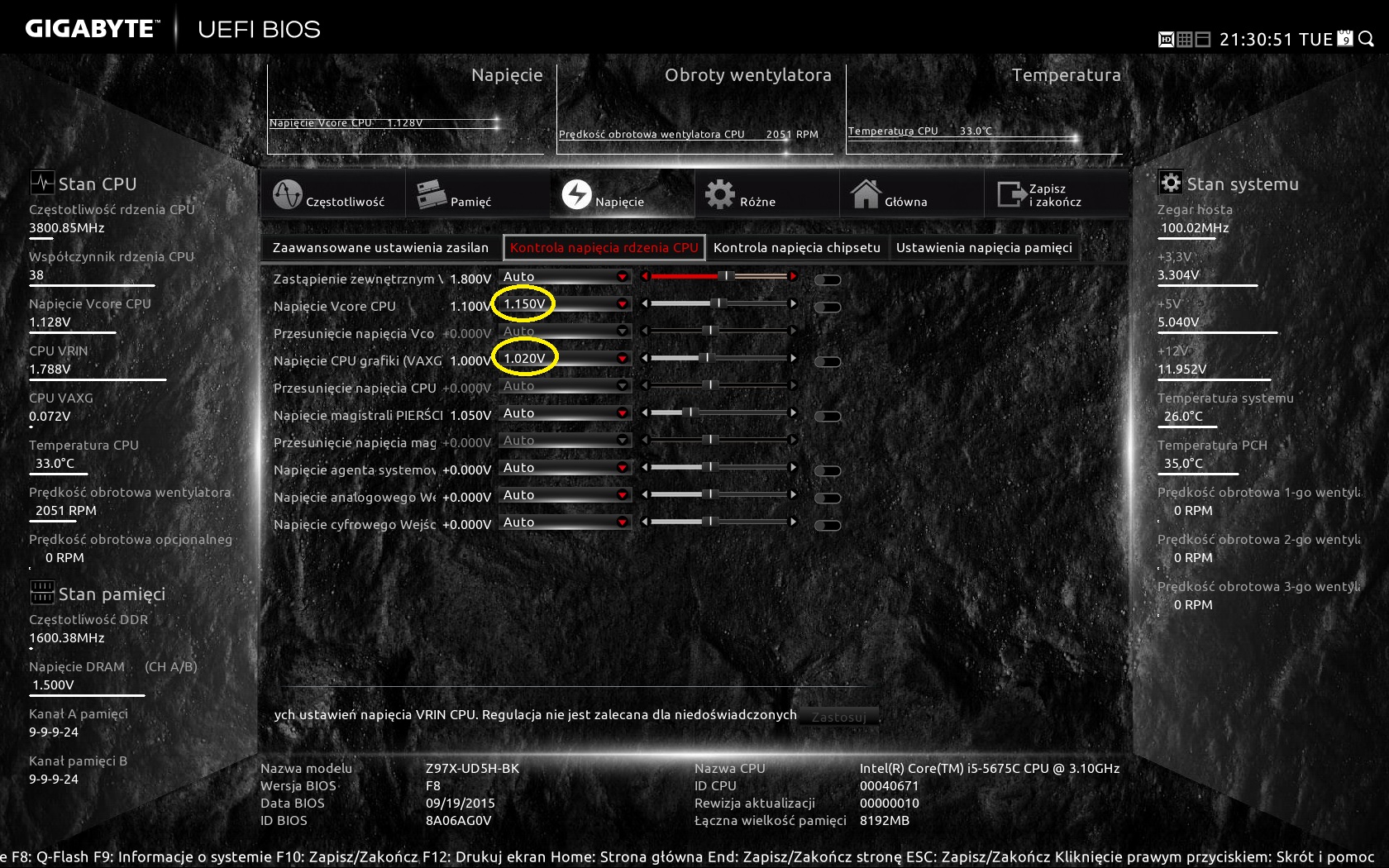The height and width of the screenshot is (868, 1389).
Task: Decrease Napięcie agenta systemowego with left arrow
Action: tap(645, 467)
